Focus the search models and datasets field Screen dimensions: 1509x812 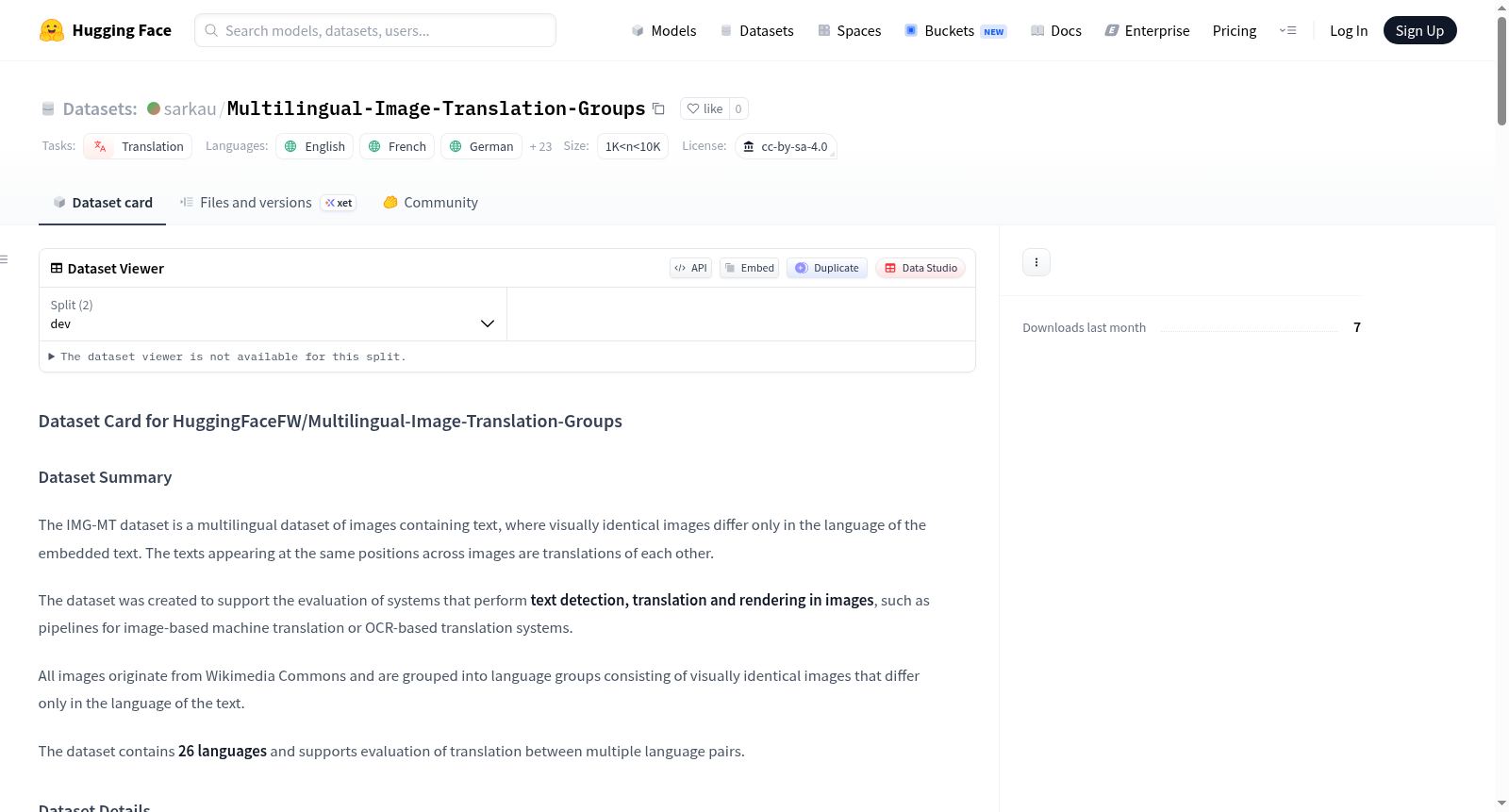coord(375,30)
